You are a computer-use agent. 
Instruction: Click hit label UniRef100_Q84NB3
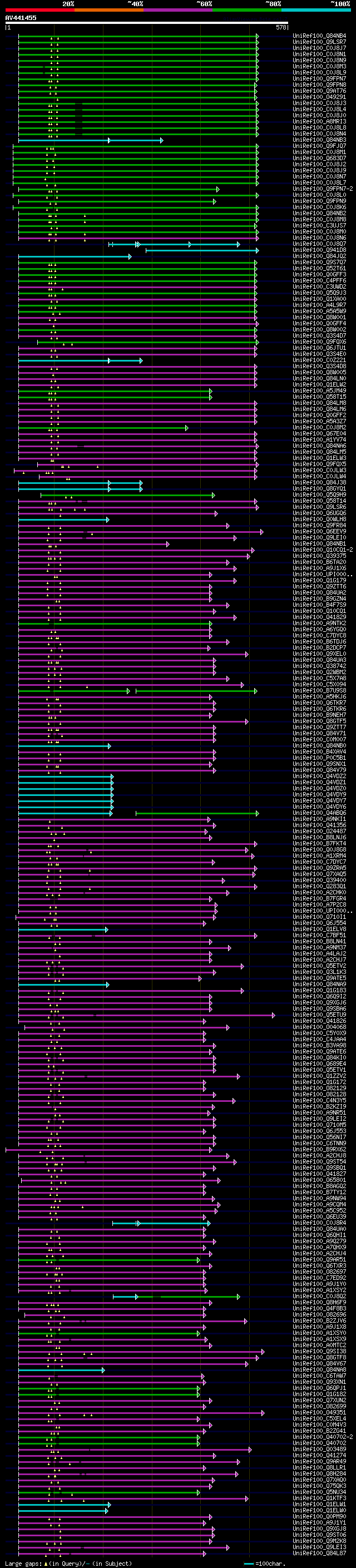click(x=319, y=140)
